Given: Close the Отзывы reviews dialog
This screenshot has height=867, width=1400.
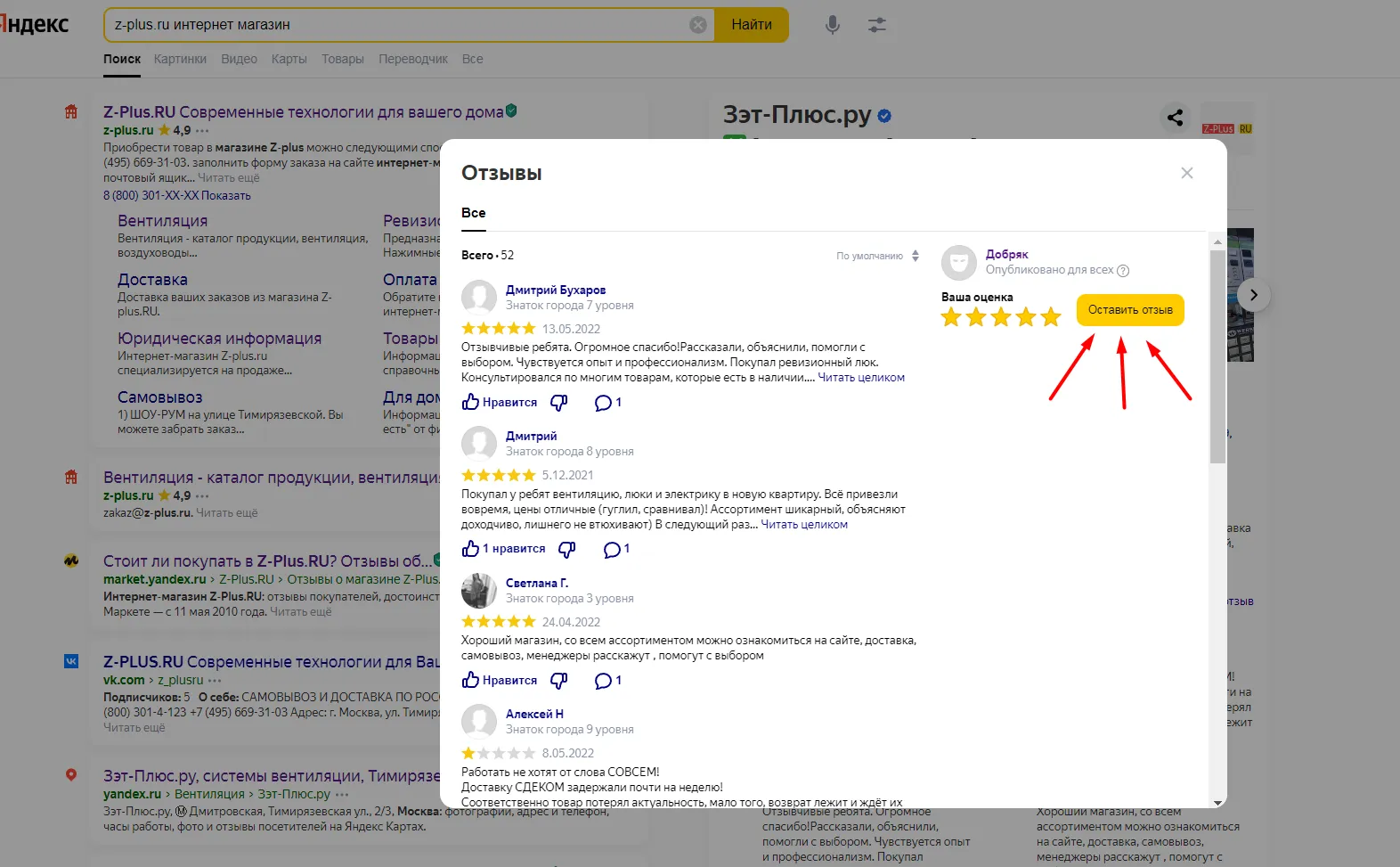Looking at the screenshot, I should pos(1187,173).
